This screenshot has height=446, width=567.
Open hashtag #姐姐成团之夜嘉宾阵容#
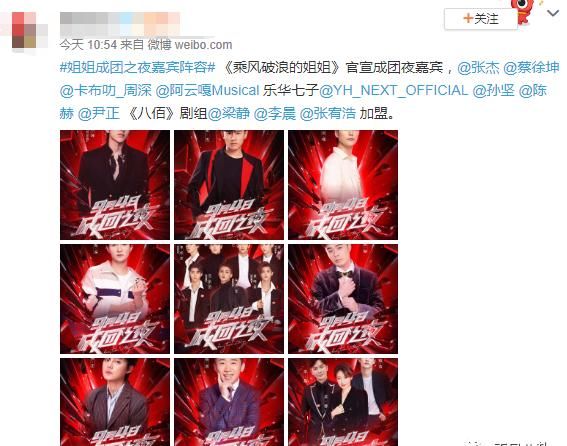tap(137, 67)
